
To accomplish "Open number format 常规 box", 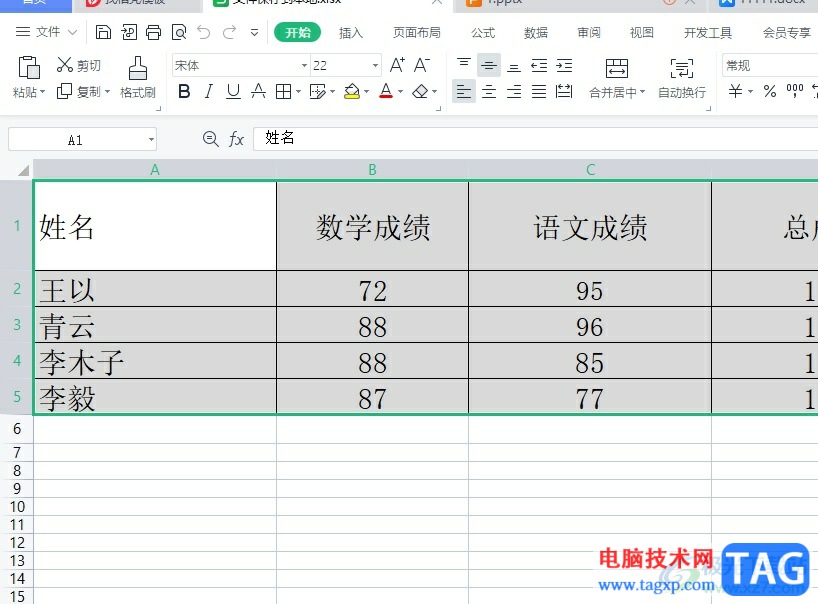I will tap(770, 66).
